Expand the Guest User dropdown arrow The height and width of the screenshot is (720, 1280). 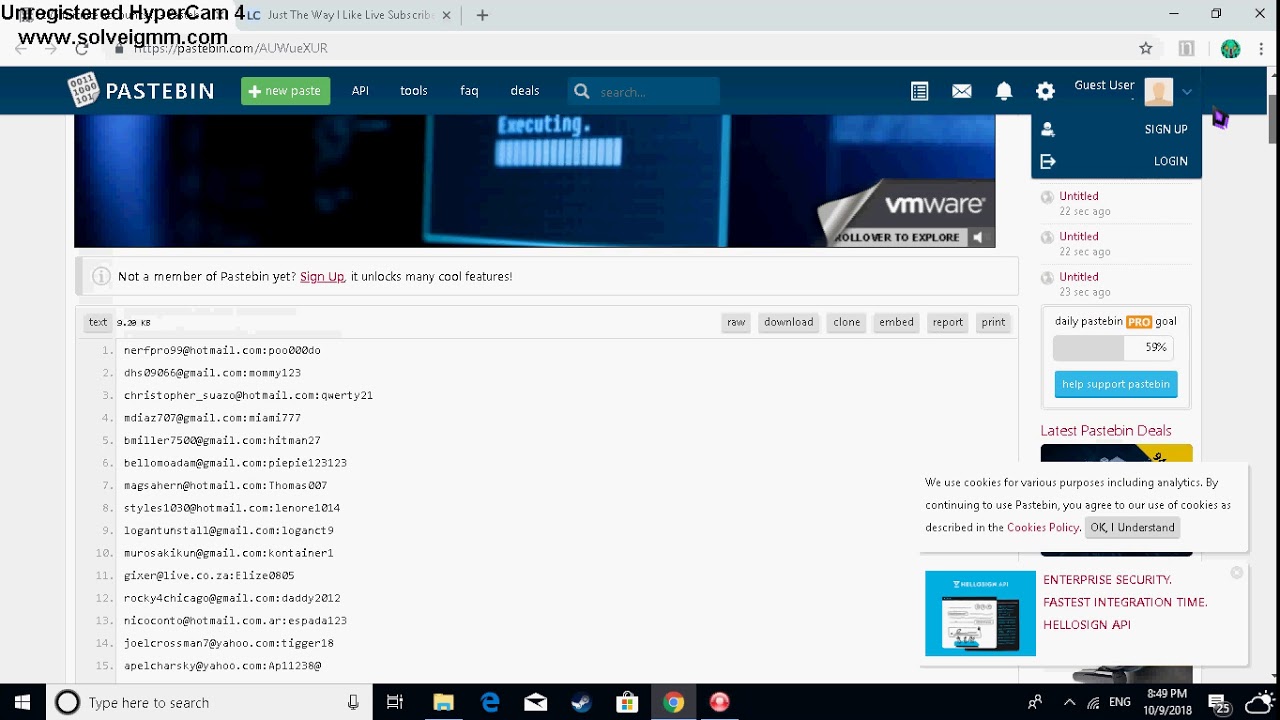point(1187,92)
